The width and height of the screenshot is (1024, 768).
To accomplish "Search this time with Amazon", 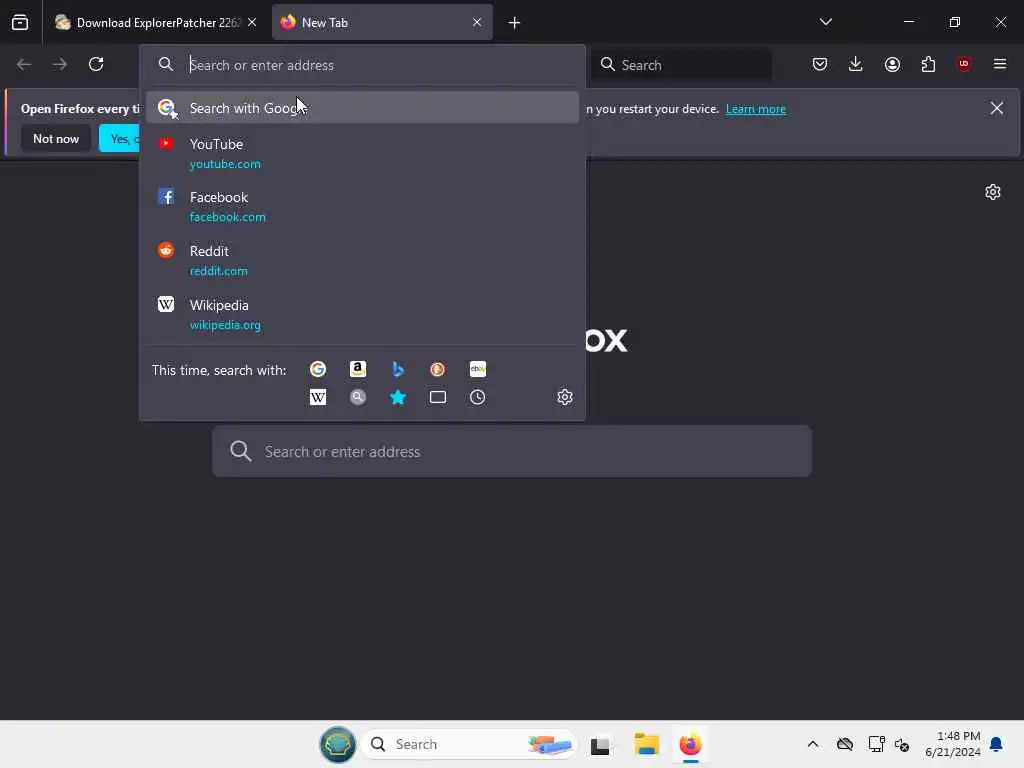I will pos(358,369).
